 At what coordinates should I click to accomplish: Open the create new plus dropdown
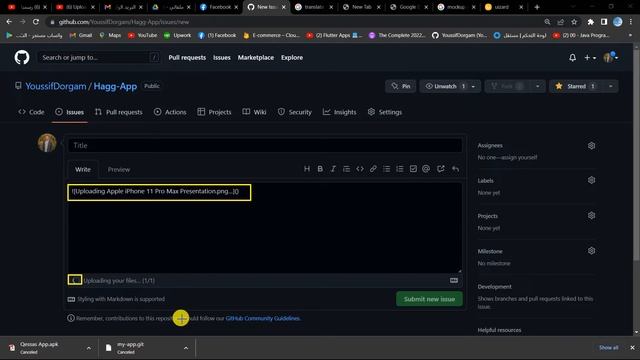(590, 58)
